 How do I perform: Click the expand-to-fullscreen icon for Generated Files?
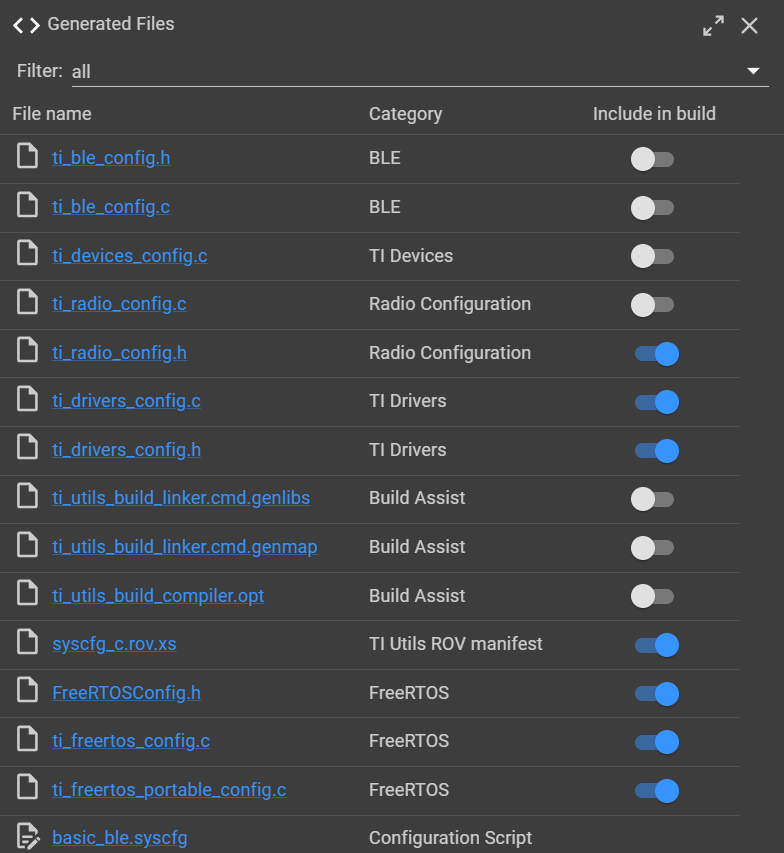(713, 26)
